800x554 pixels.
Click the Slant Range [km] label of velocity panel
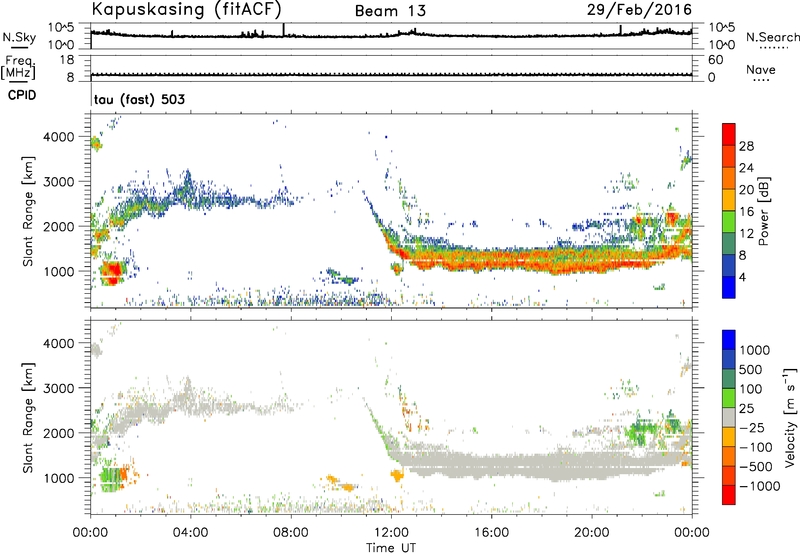tap(28, 418)
